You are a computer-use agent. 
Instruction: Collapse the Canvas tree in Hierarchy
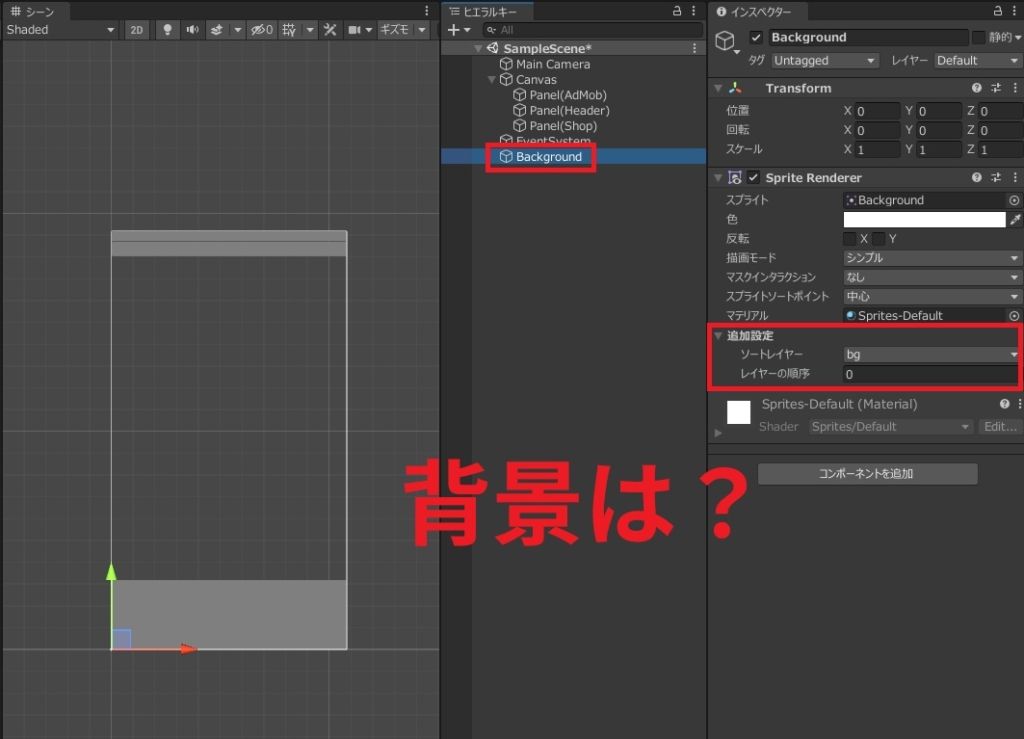pos(492,80)
